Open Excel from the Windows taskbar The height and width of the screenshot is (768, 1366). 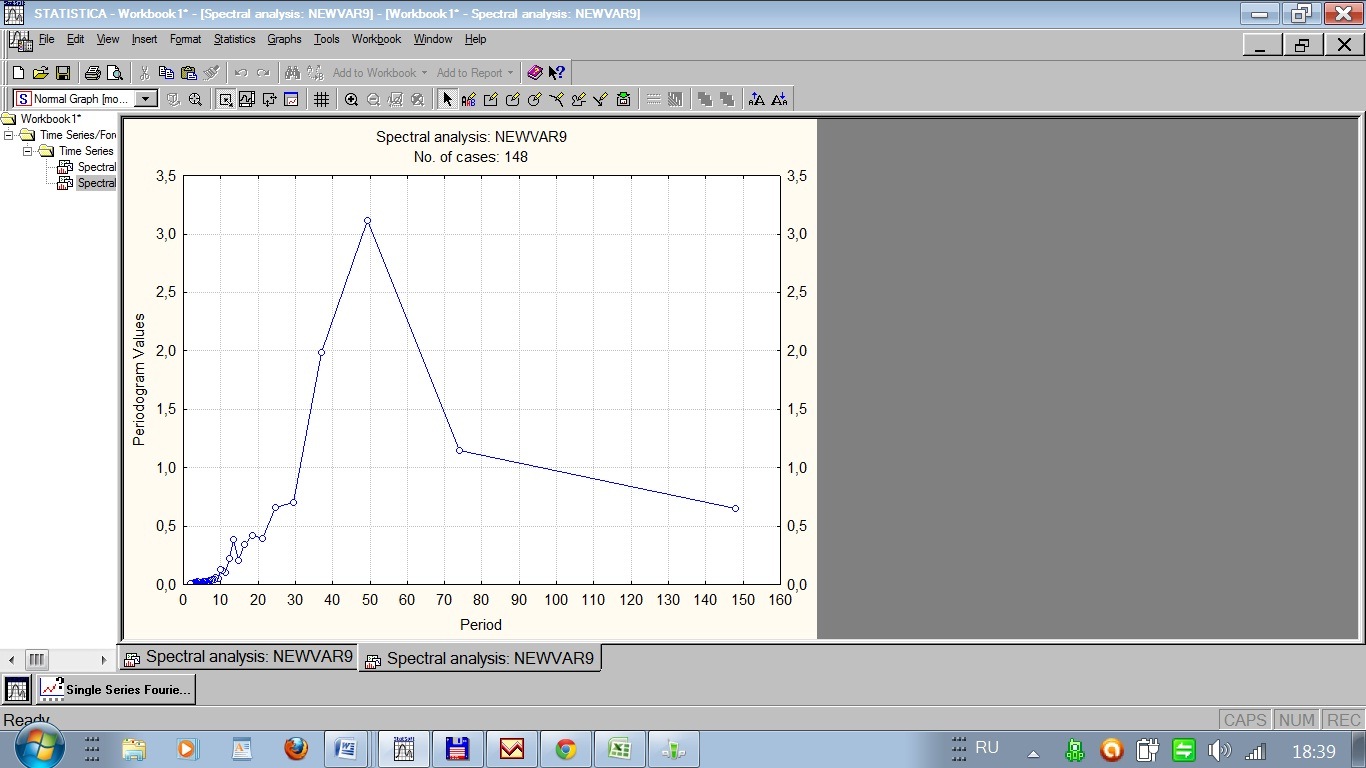pos(619,749)
